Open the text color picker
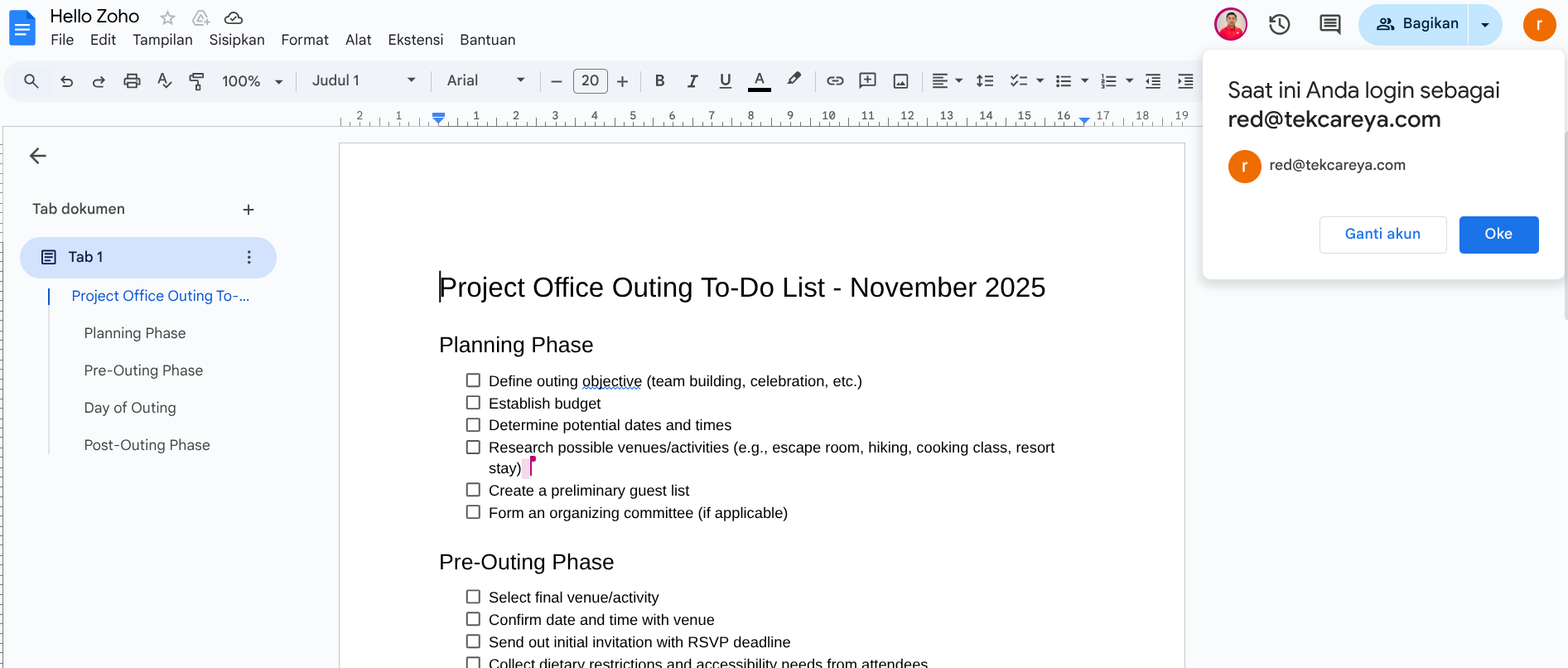1568x668 pixels. (759, 81)
